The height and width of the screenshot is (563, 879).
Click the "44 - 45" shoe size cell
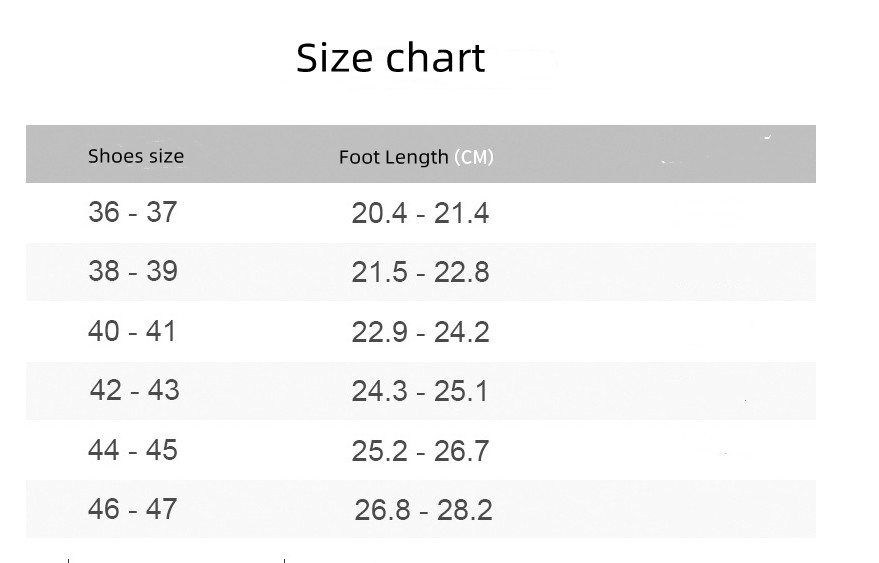(133, 450)
